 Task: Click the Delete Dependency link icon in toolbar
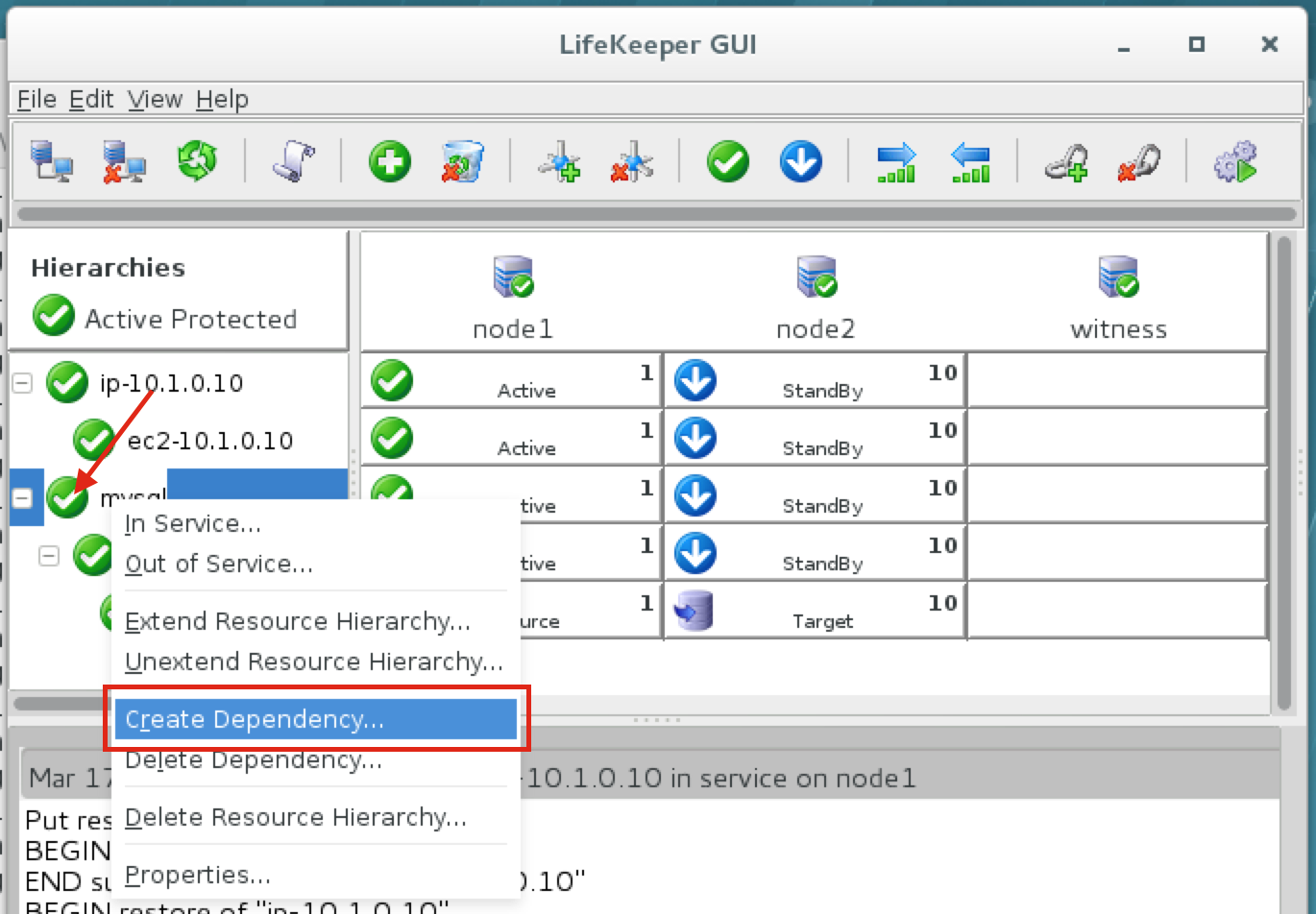[1139, 161]
